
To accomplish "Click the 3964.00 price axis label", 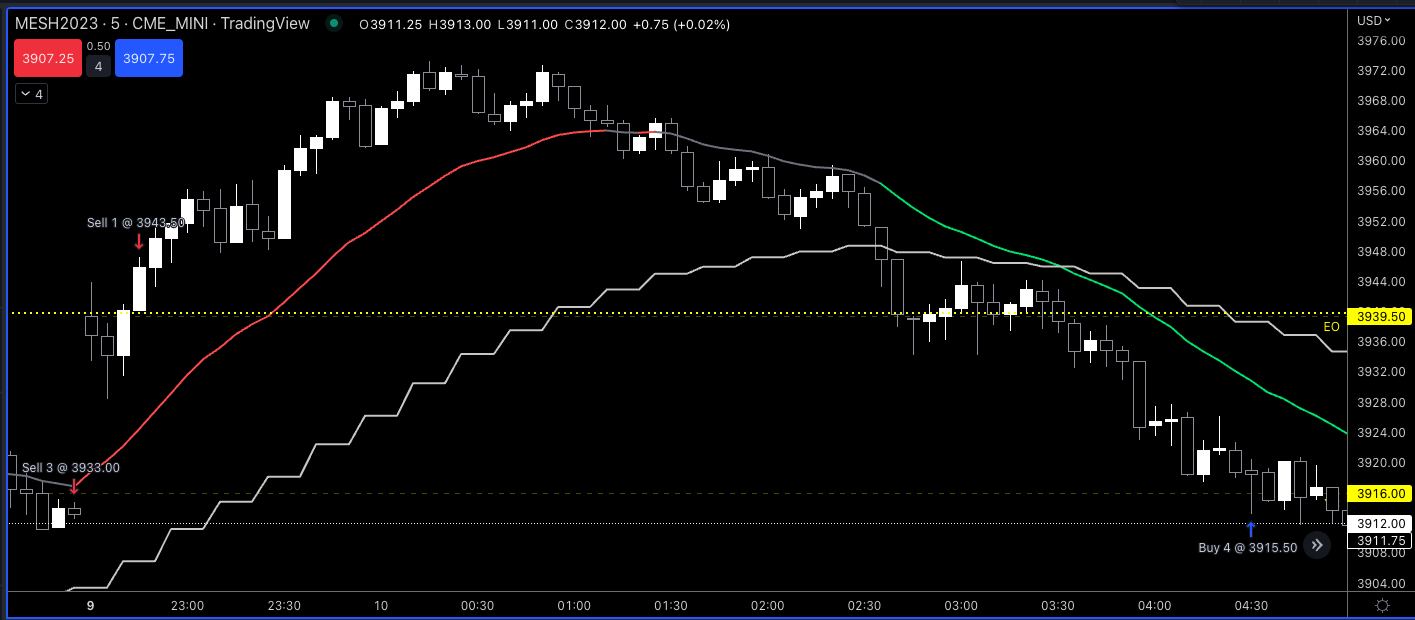I will tap(1381, 131).
